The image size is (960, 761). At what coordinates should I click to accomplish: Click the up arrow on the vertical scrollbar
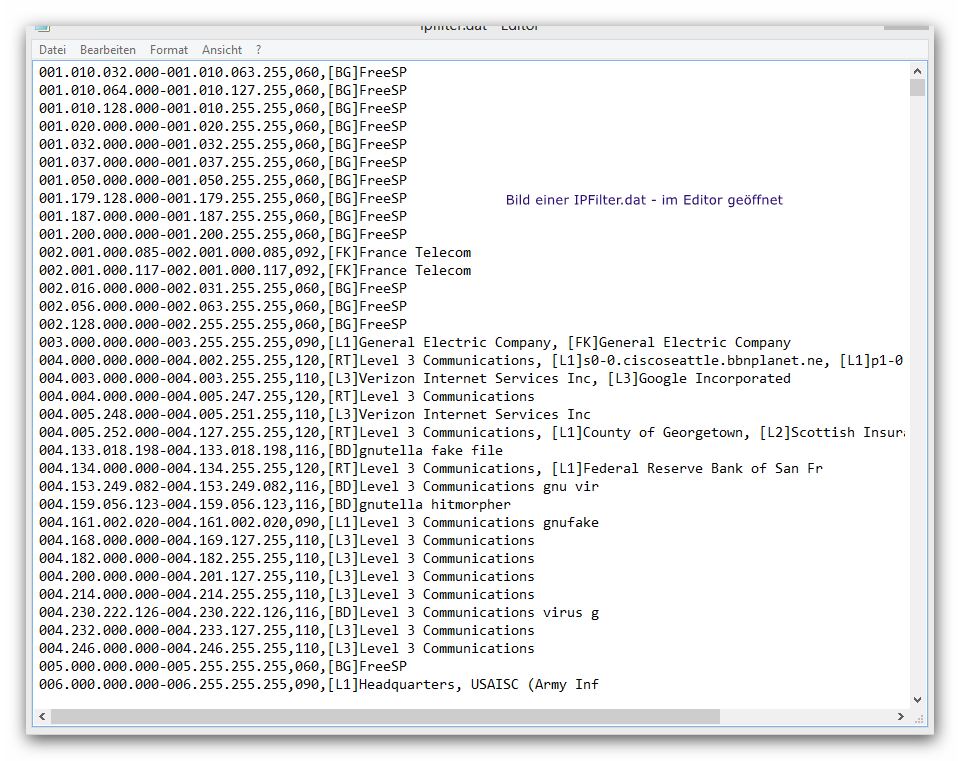pyautogui.click(x=917, y=70)
